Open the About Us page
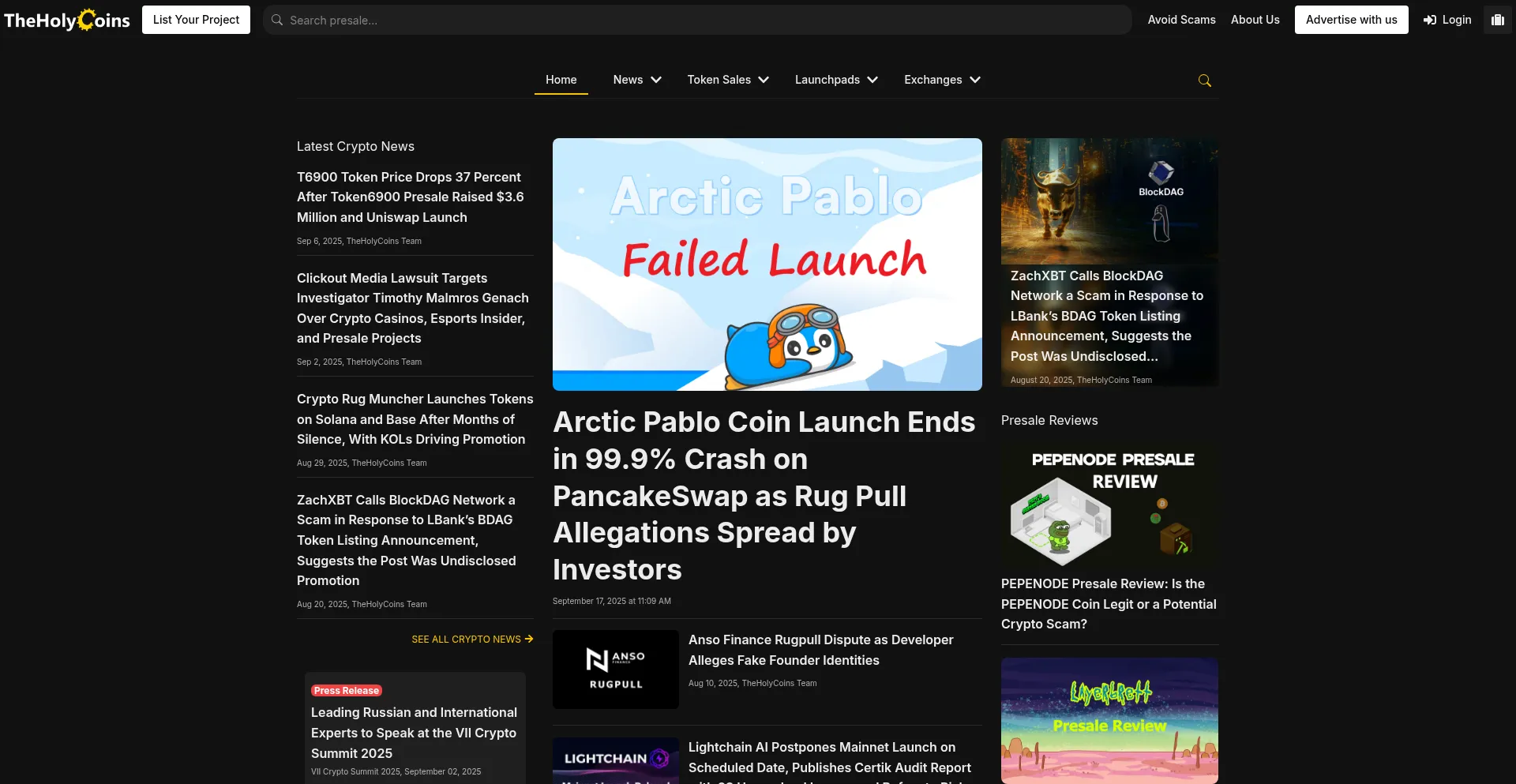This screenshot has height=784, width=1516. [1255, 20]
